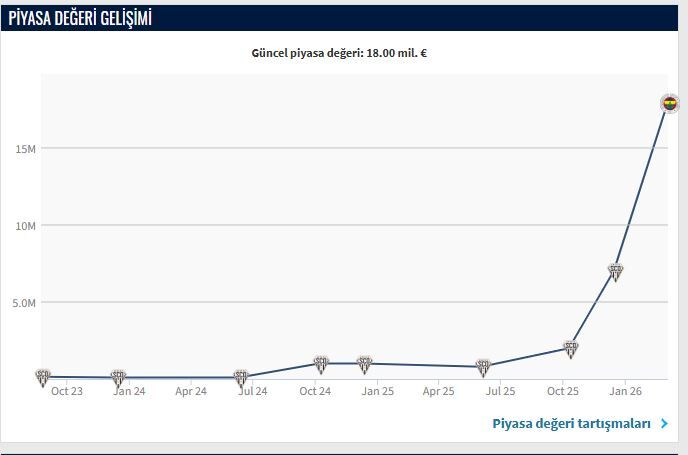The image size is (688, 455).
Task: Select the crest marker just before Jul 25
Action: [x=484, y=366]
